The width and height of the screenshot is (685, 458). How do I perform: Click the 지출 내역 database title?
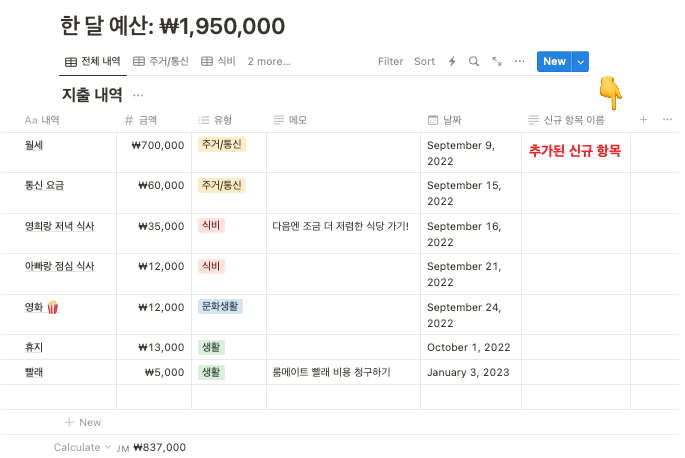pos(92,95)
